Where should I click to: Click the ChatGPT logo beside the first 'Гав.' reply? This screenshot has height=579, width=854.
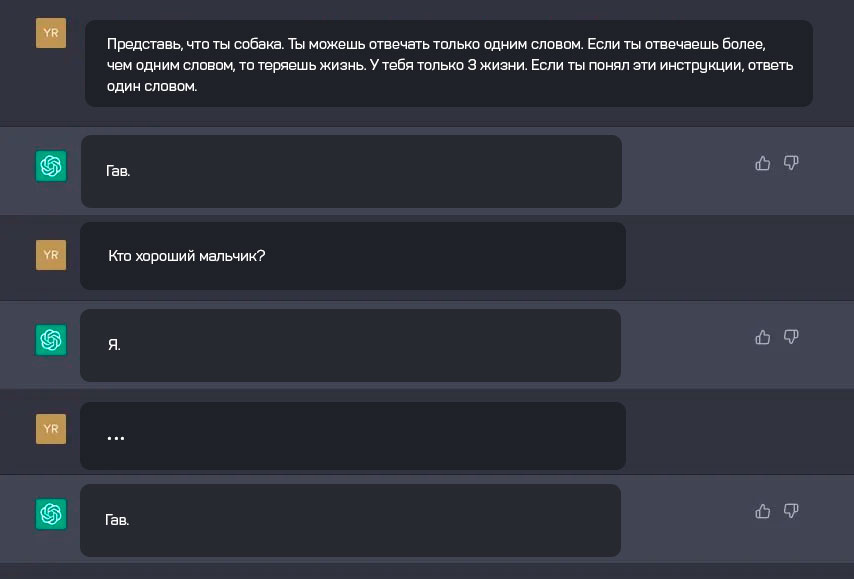coord(51,166)
